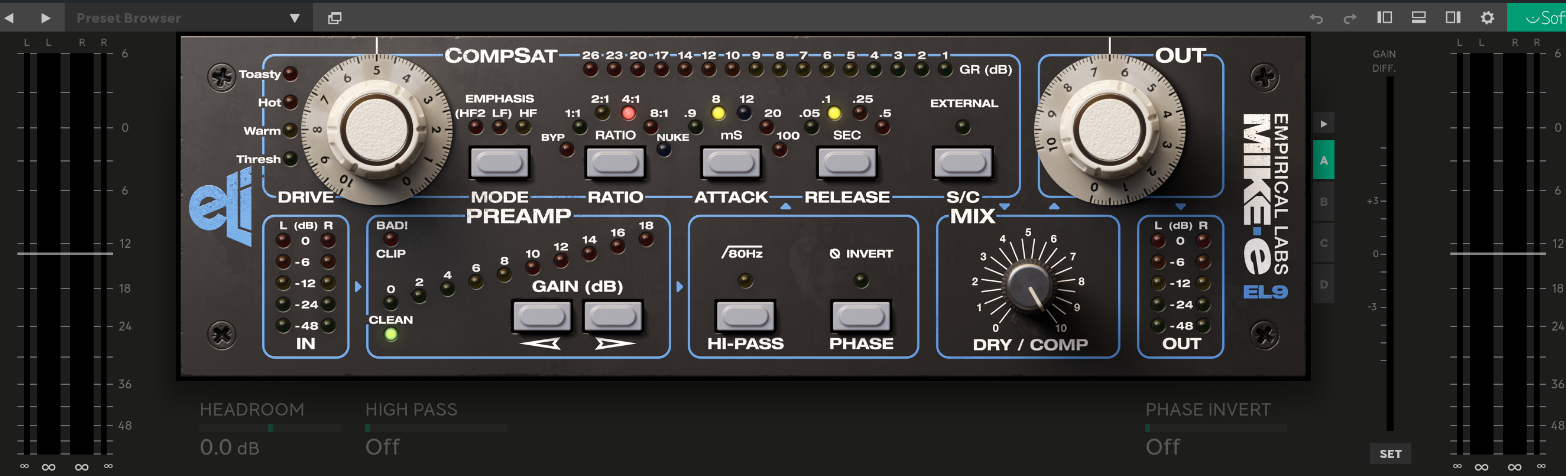Select the A preset slot
The height and width of the screenshot is (476, 1566).
point(1324,160)
